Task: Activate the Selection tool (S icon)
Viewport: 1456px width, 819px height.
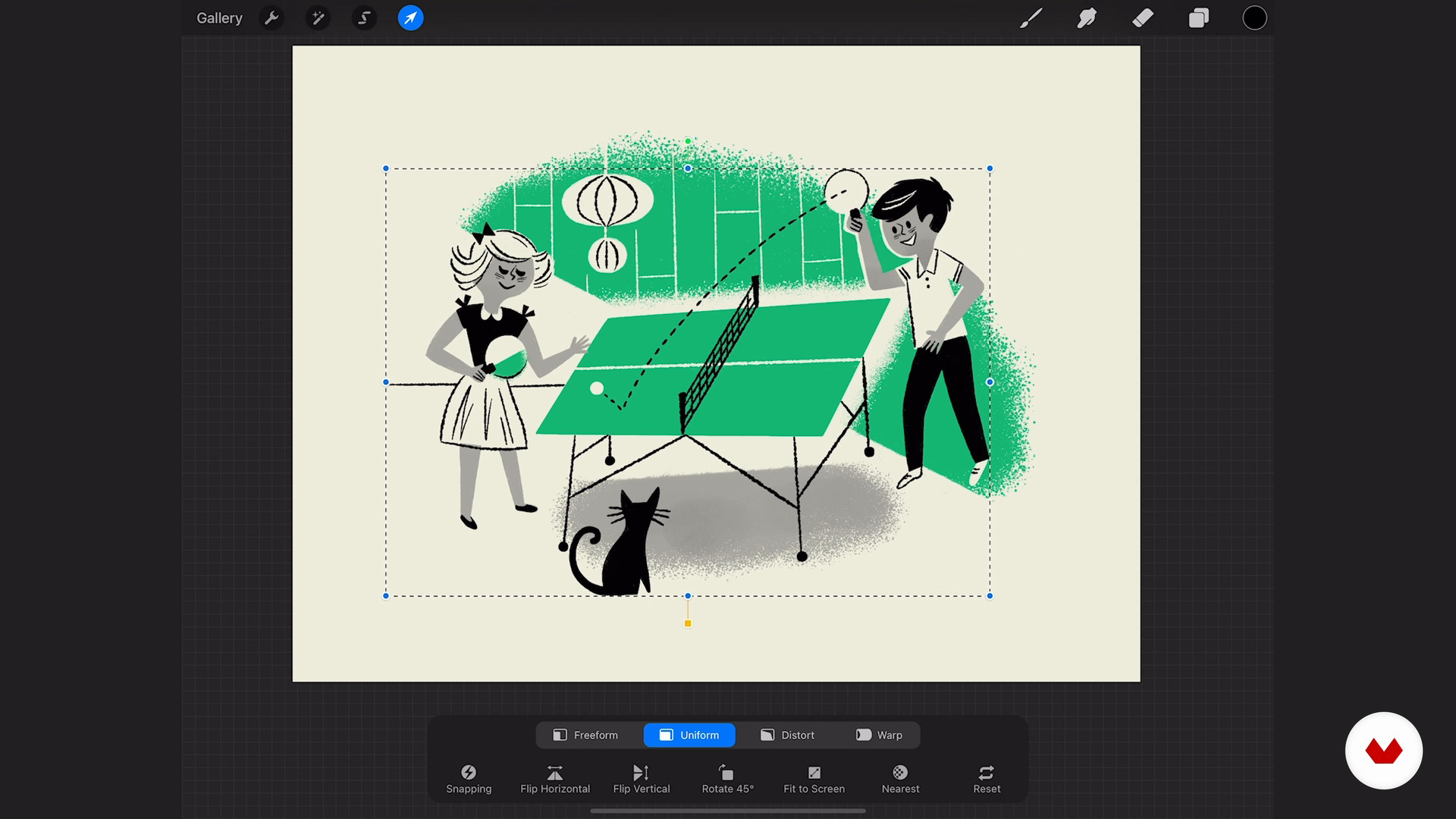Action: point(365,18)
